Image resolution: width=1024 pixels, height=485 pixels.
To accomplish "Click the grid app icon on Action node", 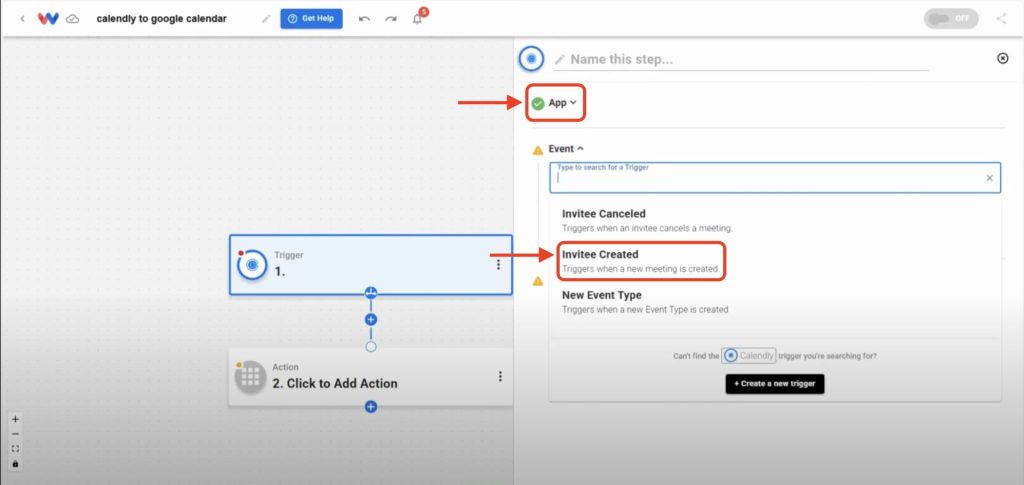I will pos(251,377).
